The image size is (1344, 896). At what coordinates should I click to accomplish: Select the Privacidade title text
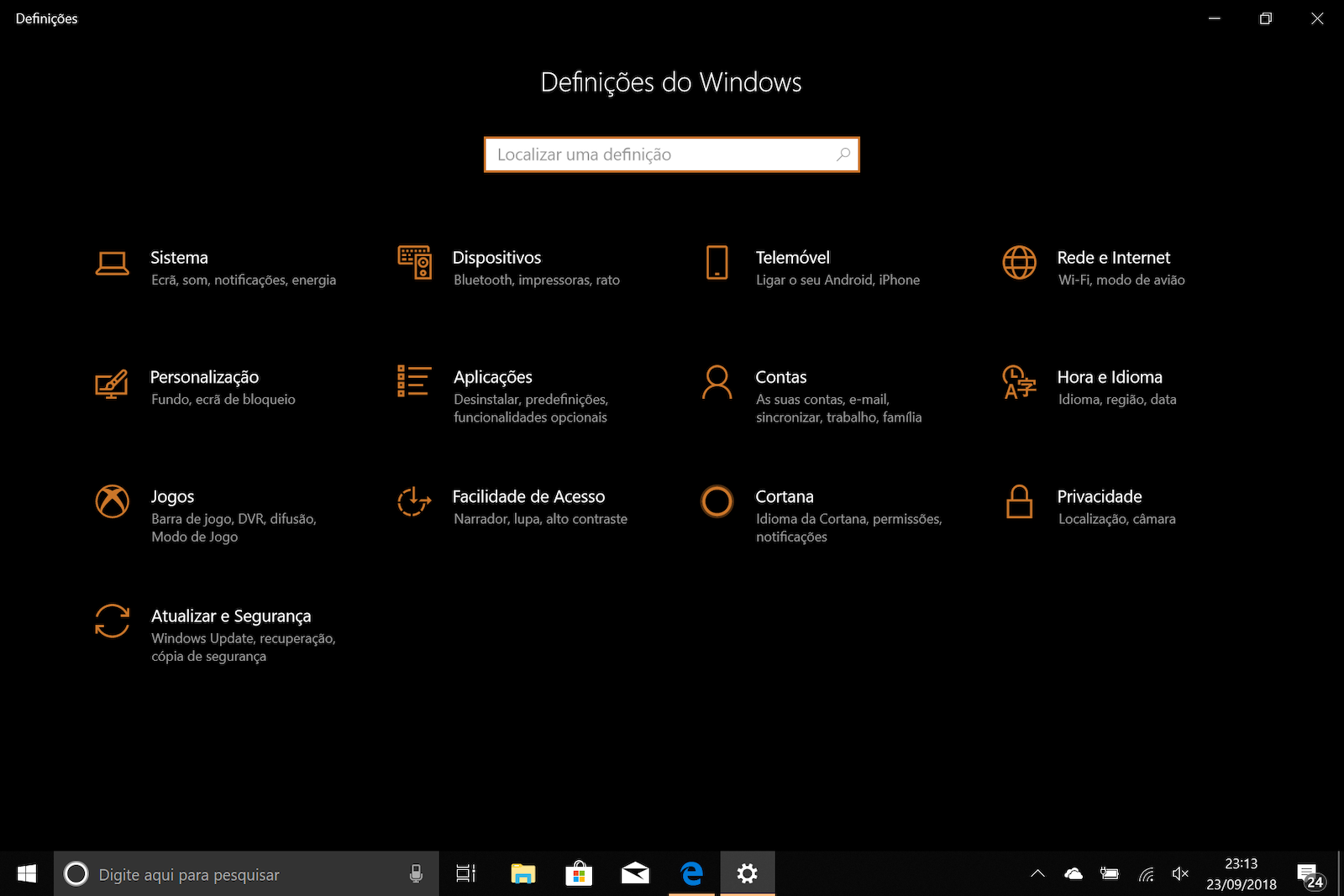[x=1099, y=496]
